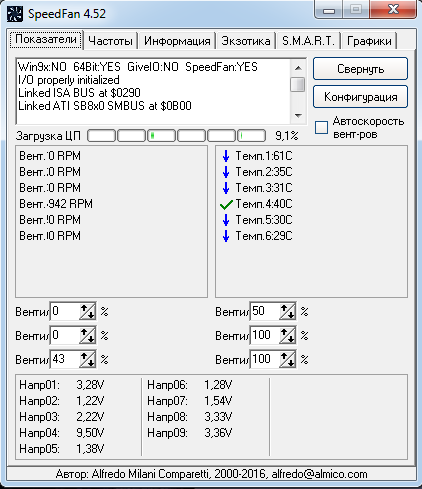The width and height of the screenshot is (422, 489).
Task: Click the log scrollbar thumb
Action: pyautogui.click(x=298, y=84)
